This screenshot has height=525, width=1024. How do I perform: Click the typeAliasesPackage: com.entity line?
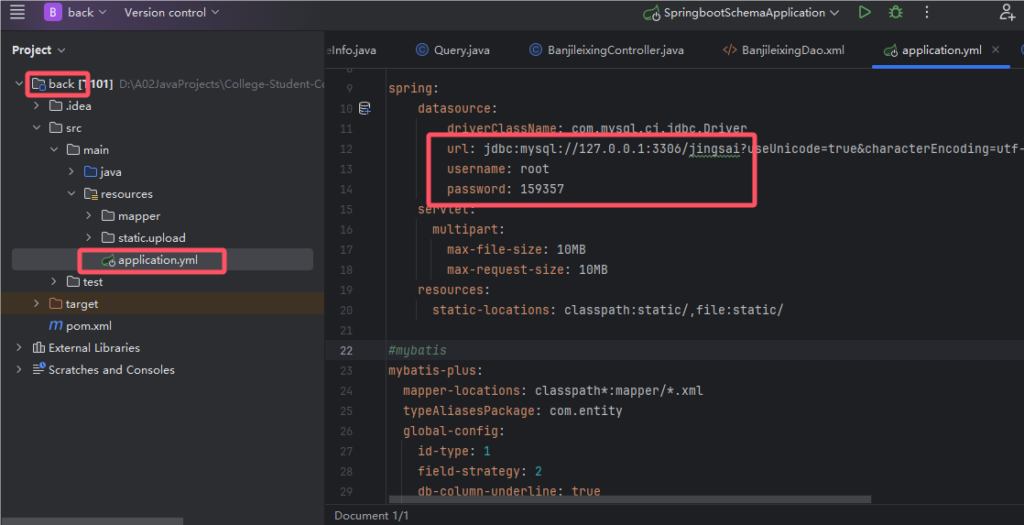[x=513, y=411]
